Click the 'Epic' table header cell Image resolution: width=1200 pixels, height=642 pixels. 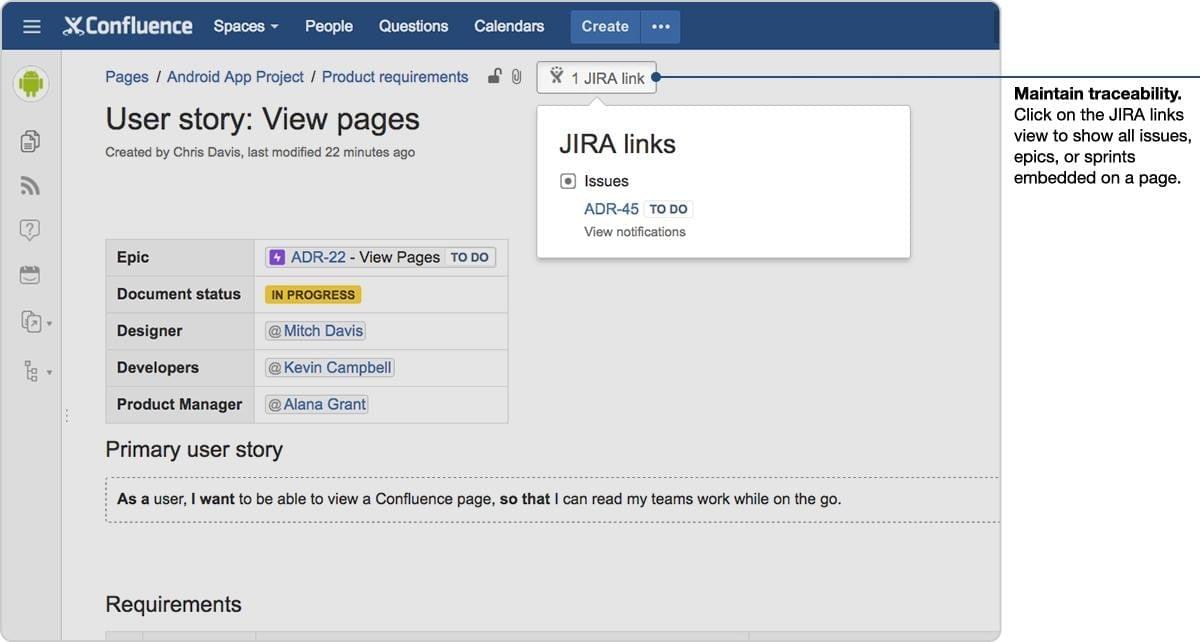[180, 257]
